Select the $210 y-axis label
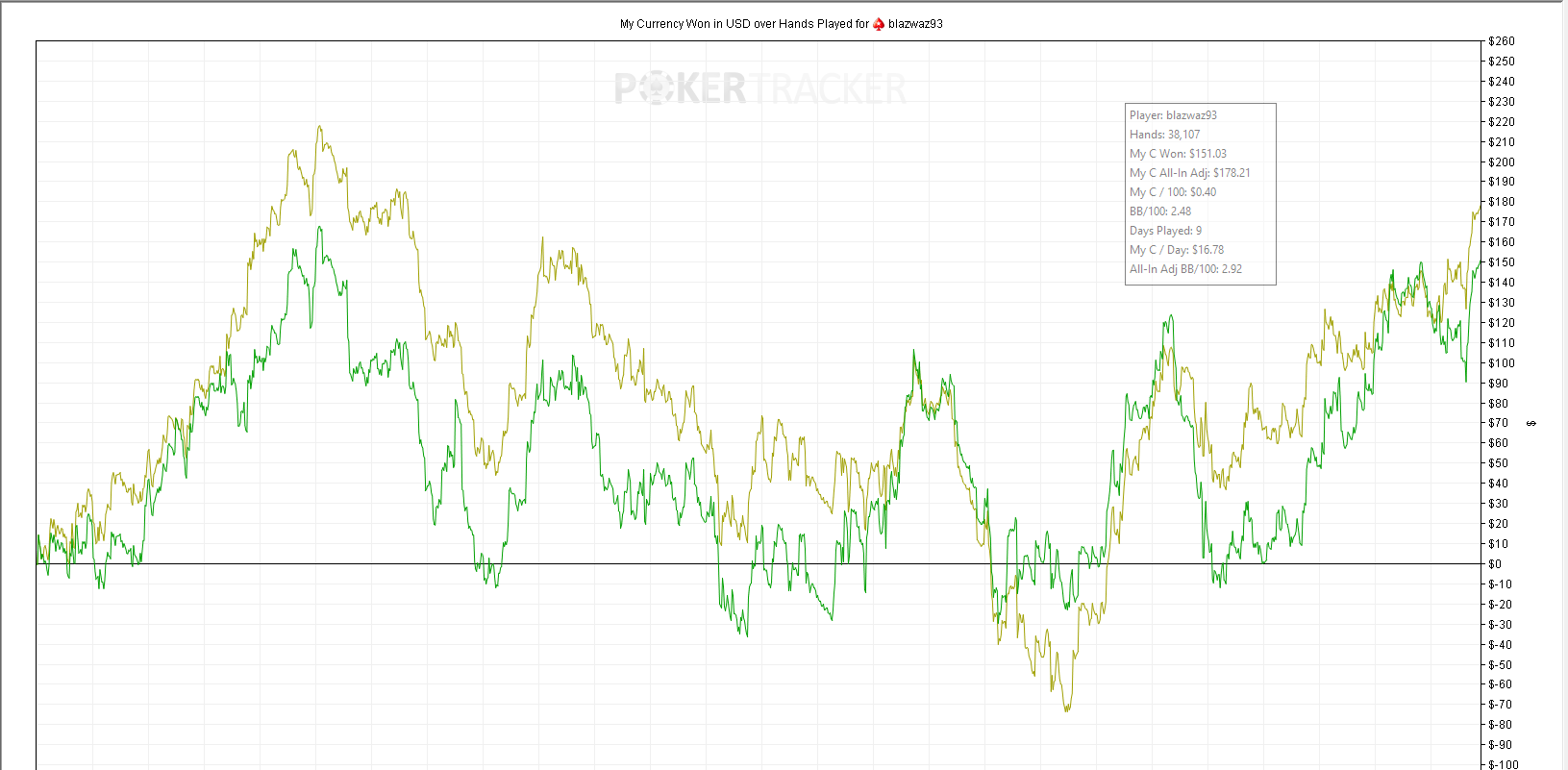This screenshot has width=1568, height=770. (1501, 142)
